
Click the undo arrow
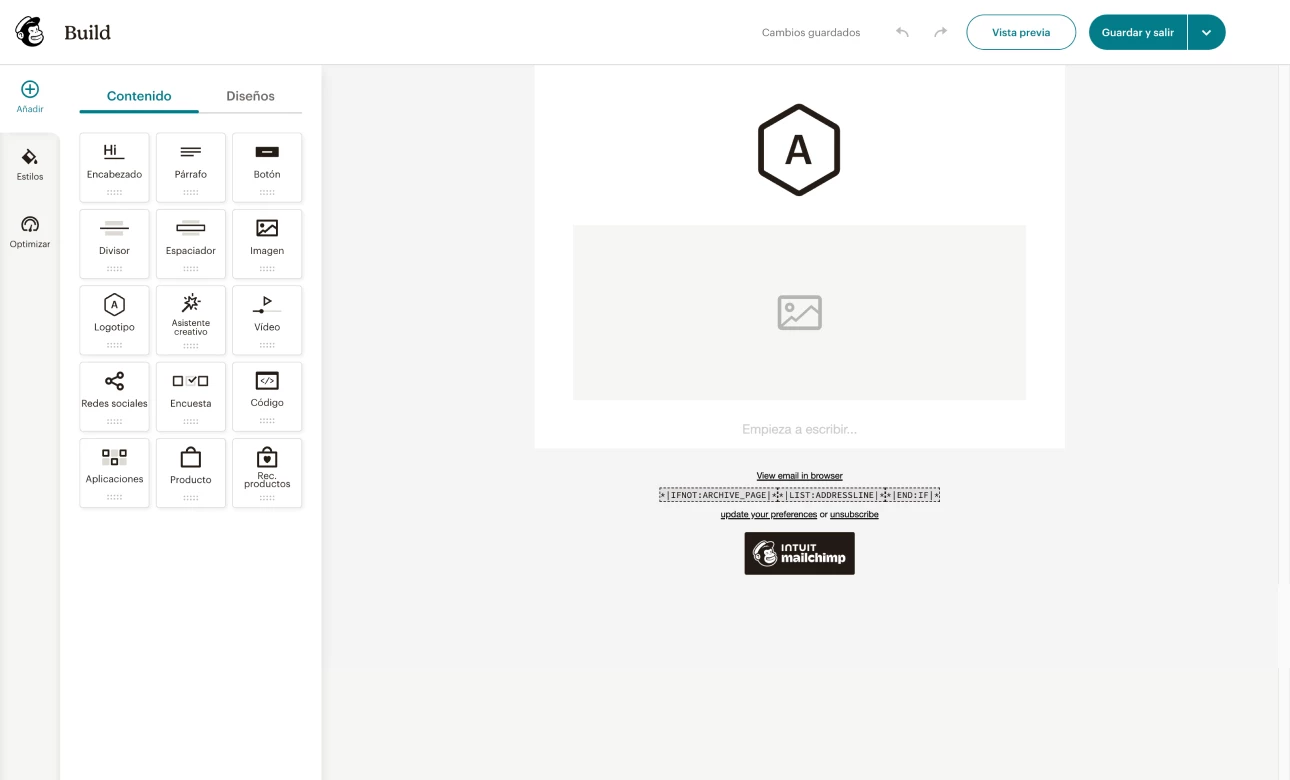(x=902, y=32)
